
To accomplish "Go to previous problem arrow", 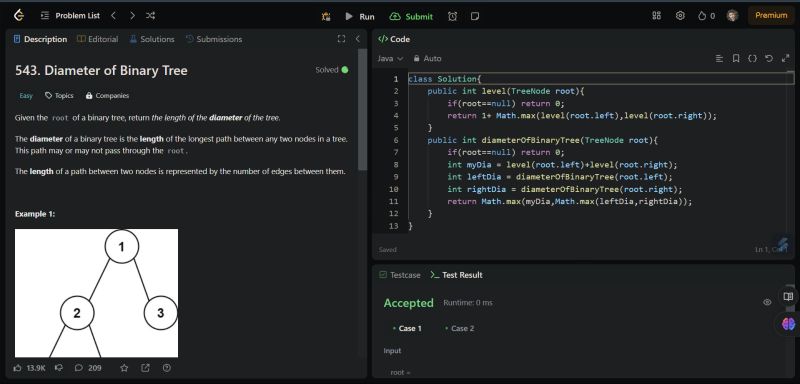I will (113, 16).
